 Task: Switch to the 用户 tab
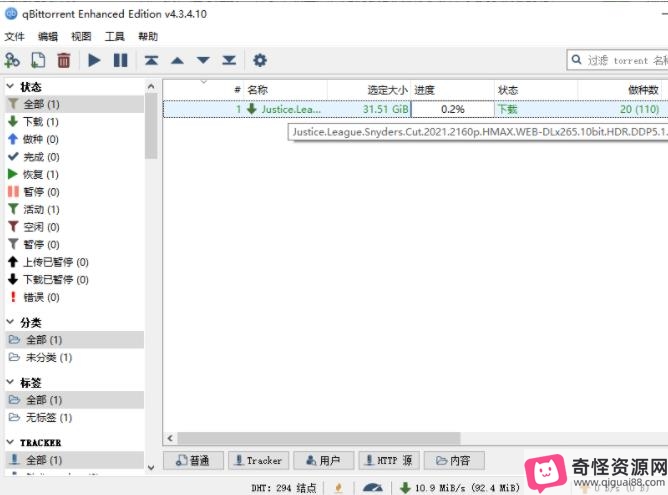pyautogui.click(x=324, y=460)
